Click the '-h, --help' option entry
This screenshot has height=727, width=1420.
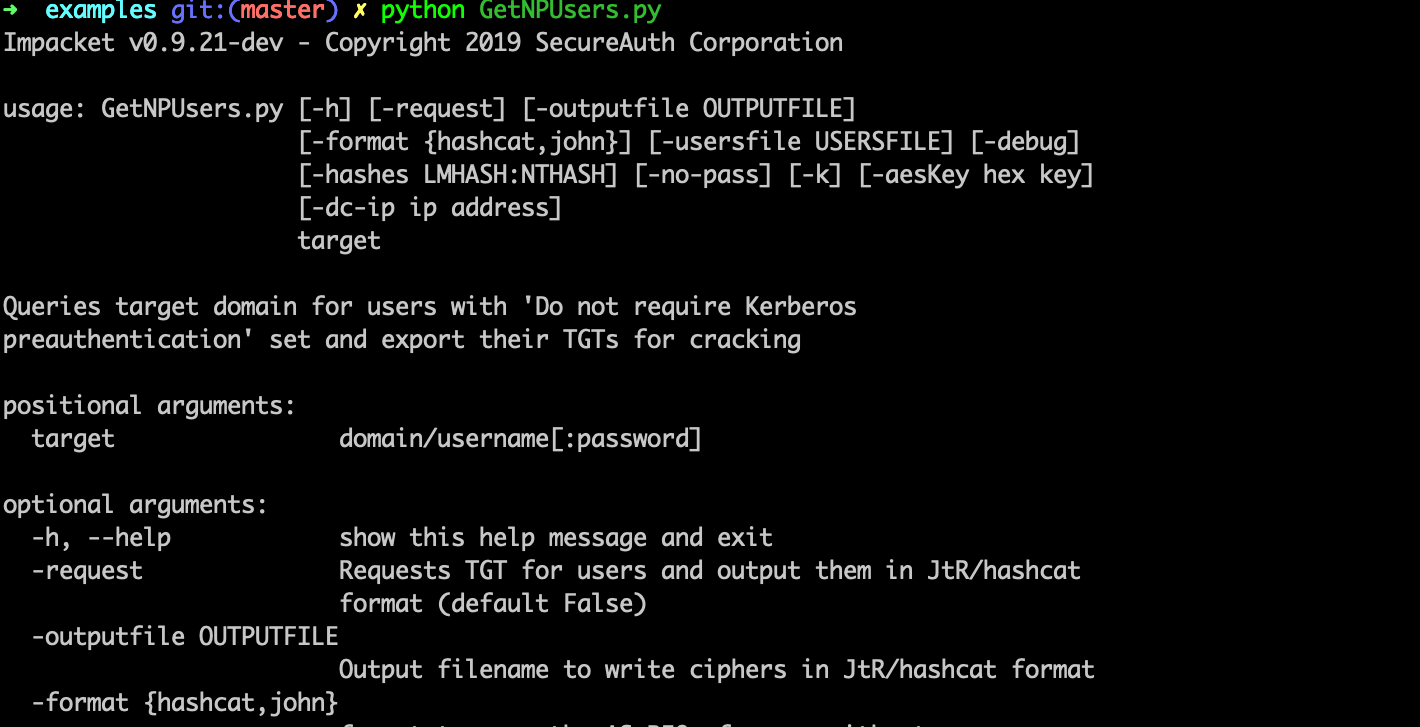click(101, 538)
